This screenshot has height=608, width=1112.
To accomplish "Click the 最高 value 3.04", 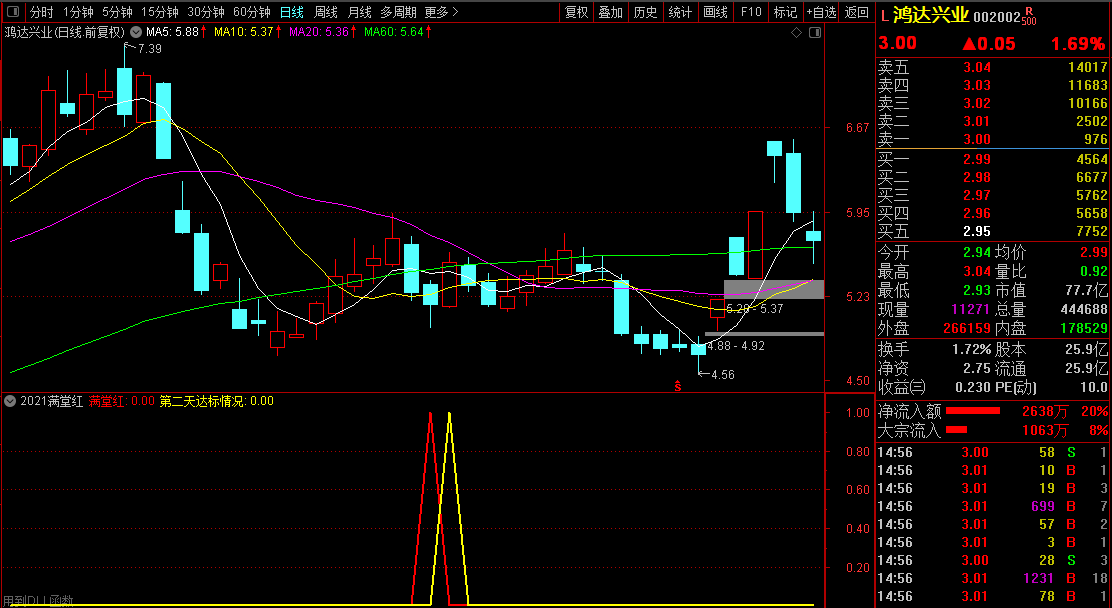I will pyautogui.click(x=977, y=271).
